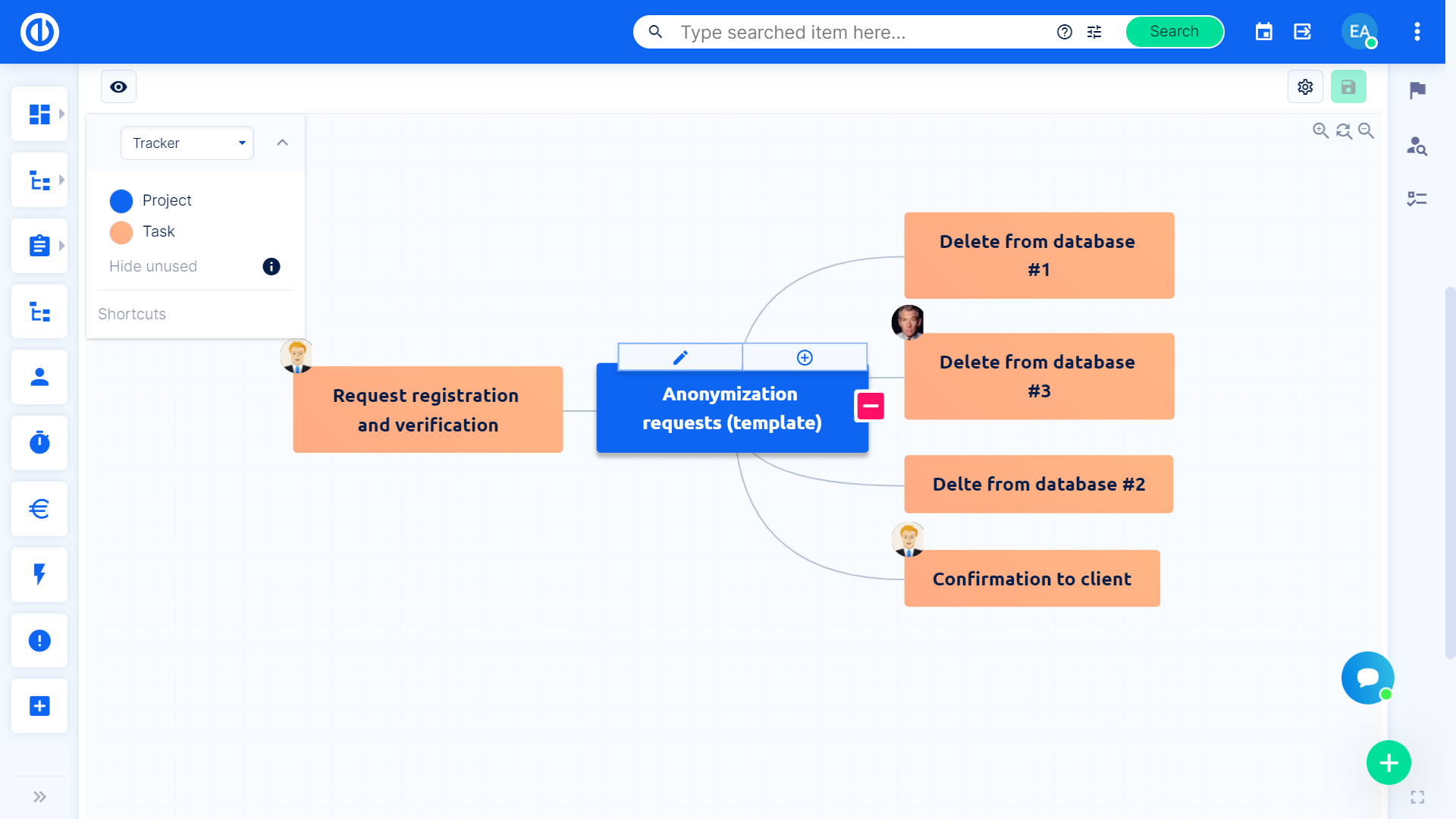Open the three-dot more menu in header

tap(1417, 32)
